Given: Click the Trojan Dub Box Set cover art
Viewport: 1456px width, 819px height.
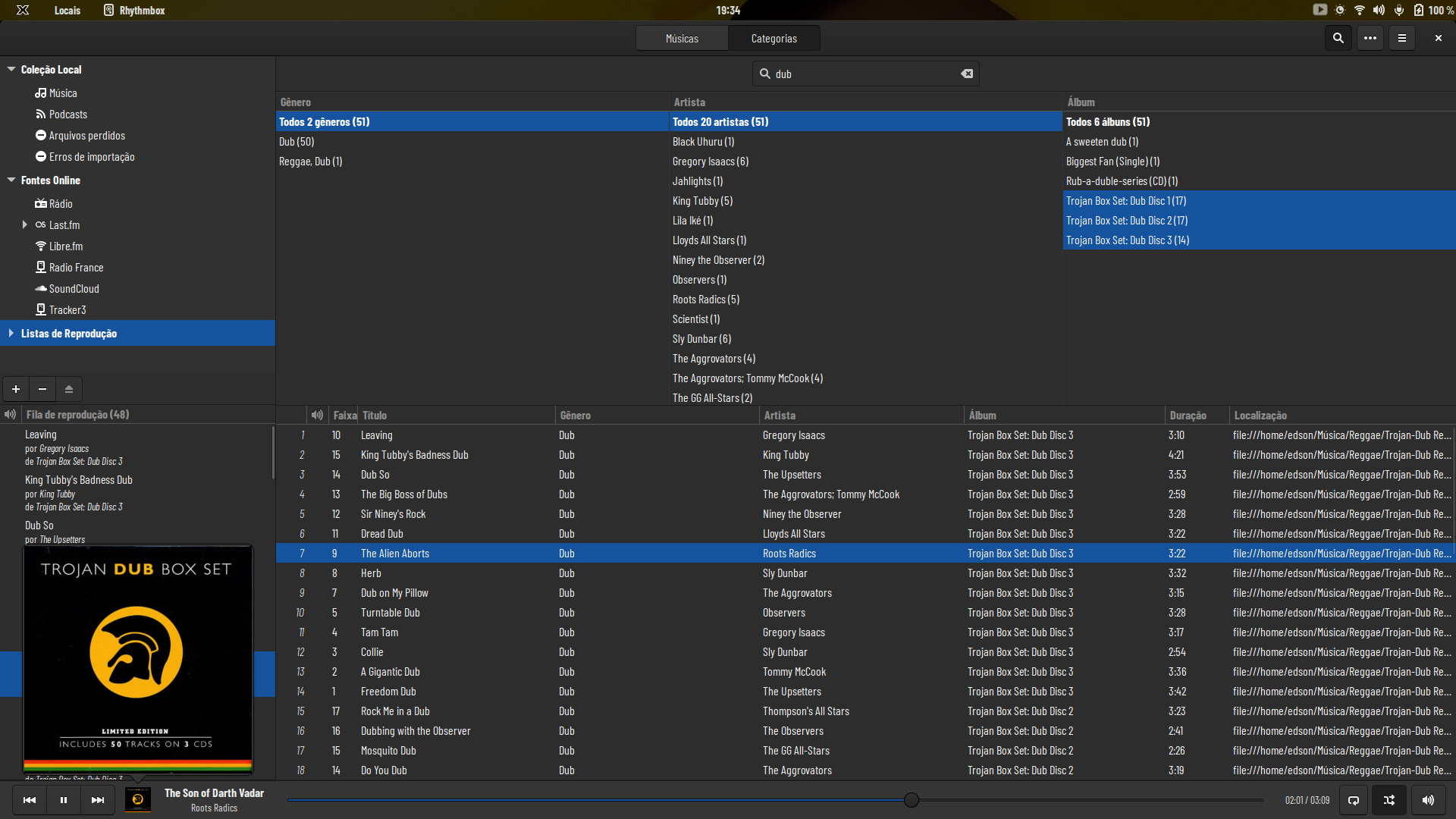Looking at the screenshot, I should (138, 659).
